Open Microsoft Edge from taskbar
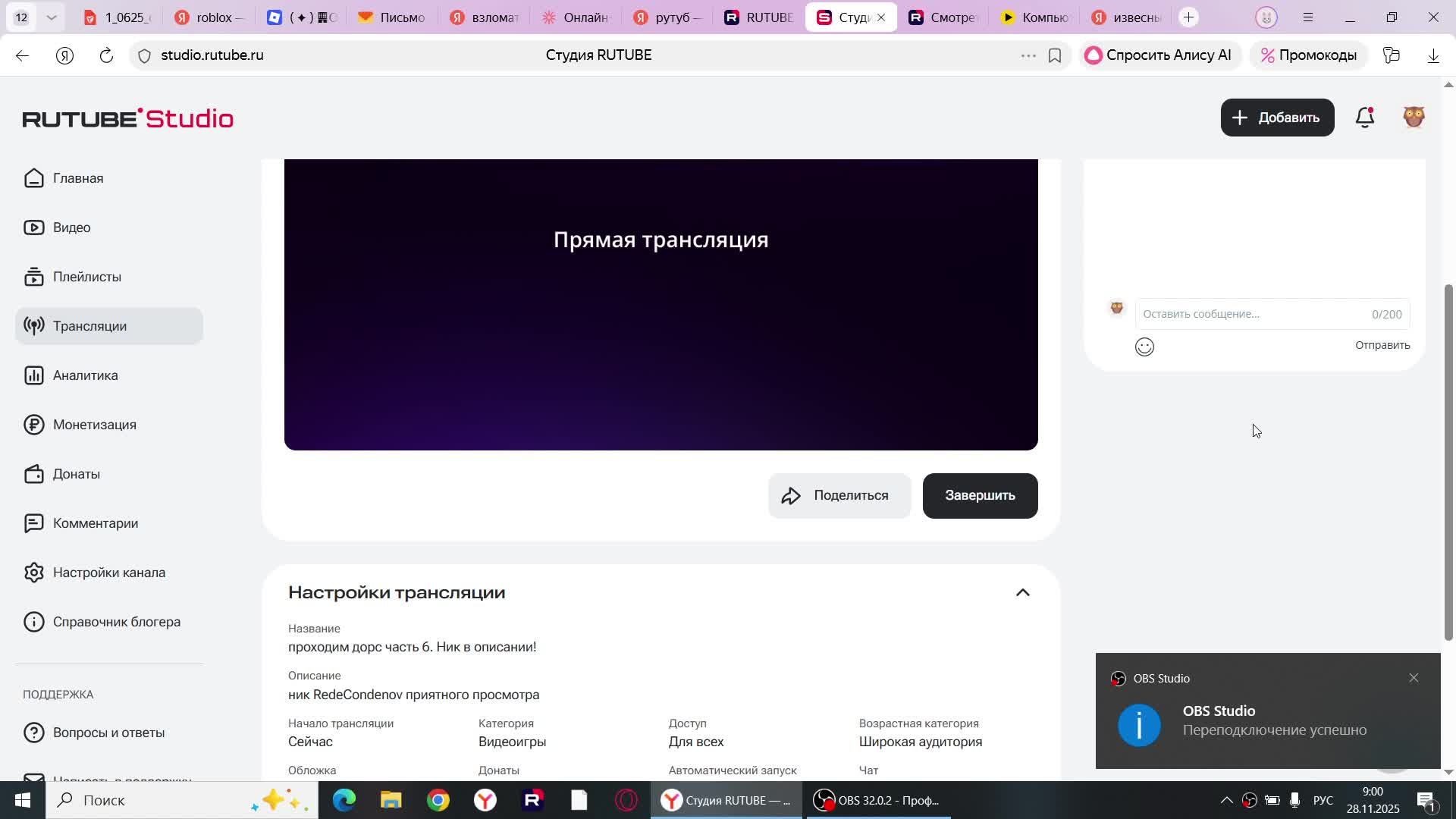The width and height of the screenshot is (1456, 819). [x=344, y=800]
